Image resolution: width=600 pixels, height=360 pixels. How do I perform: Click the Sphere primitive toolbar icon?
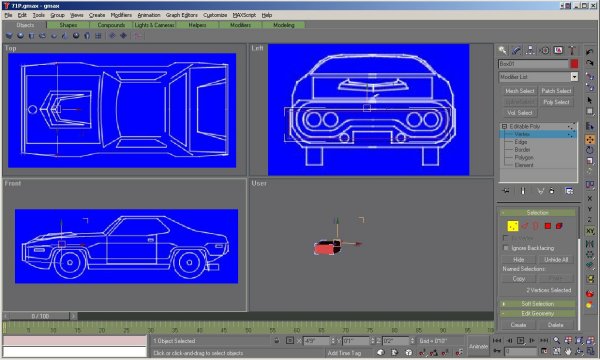point(20,36)
